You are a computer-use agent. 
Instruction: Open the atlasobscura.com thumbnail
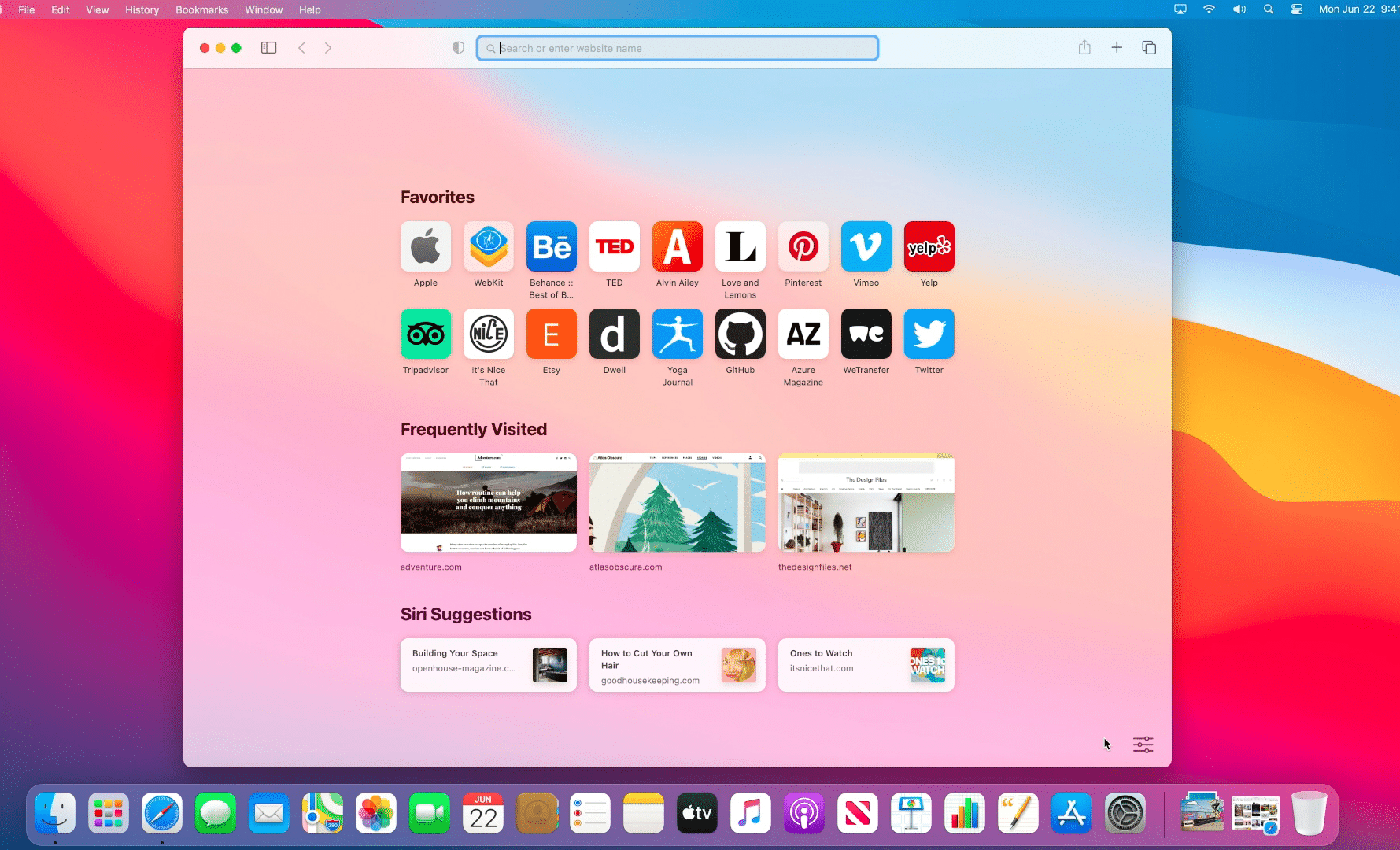677,503
